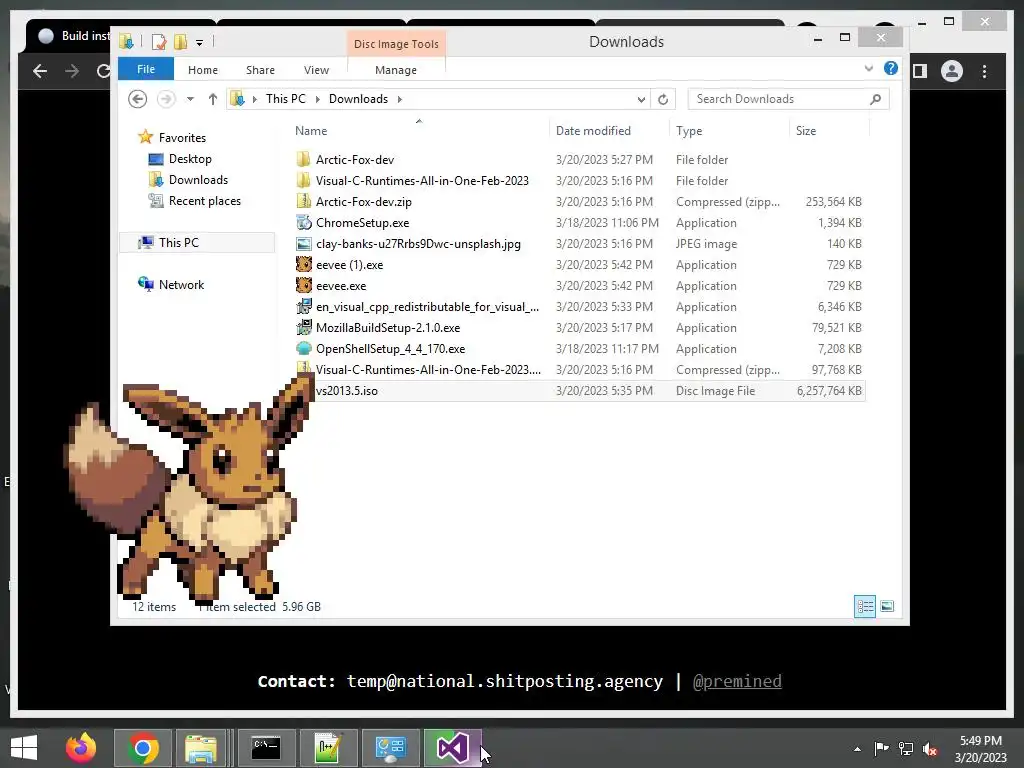Open the View ribbon tab
This screenshot has width=1024, height=768.
coord(316,70)
